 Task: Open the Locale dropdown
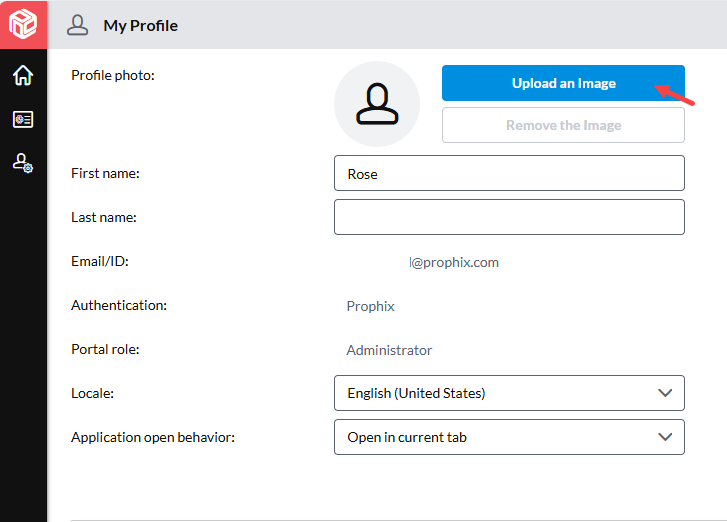point(509,393)
